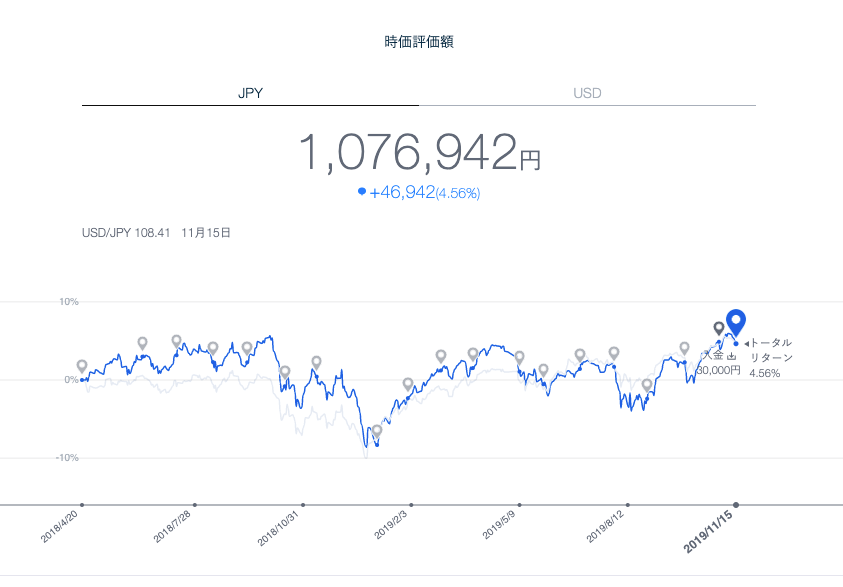
Task: Select the 2018/7/28 timeline axis dot
Action: point(194,504)
